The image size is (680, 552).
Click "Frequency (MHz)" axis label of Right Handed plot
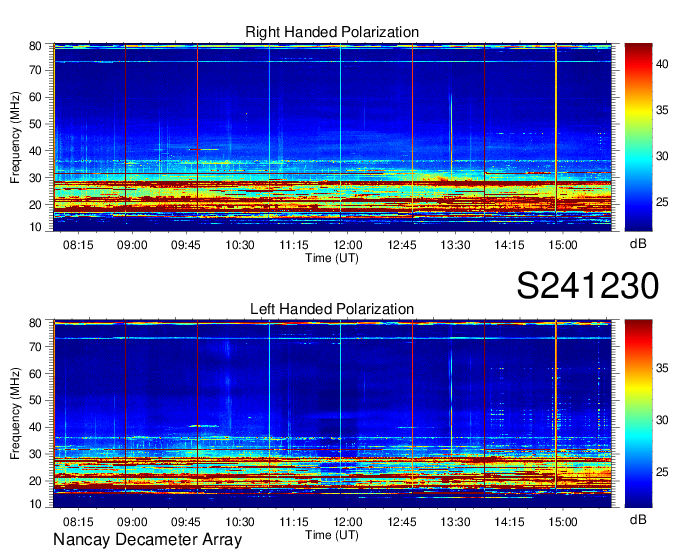[15, 137]
